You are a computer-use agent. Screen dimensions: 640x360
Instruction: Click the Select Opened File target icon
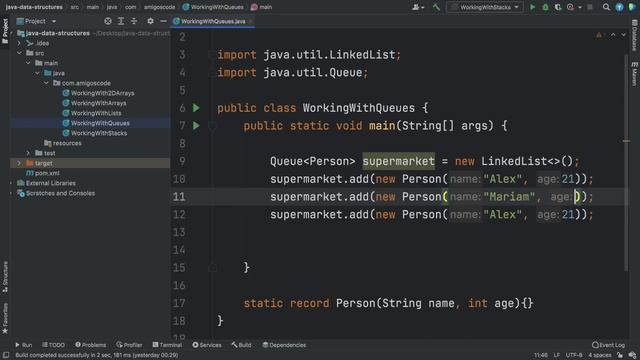108,21
